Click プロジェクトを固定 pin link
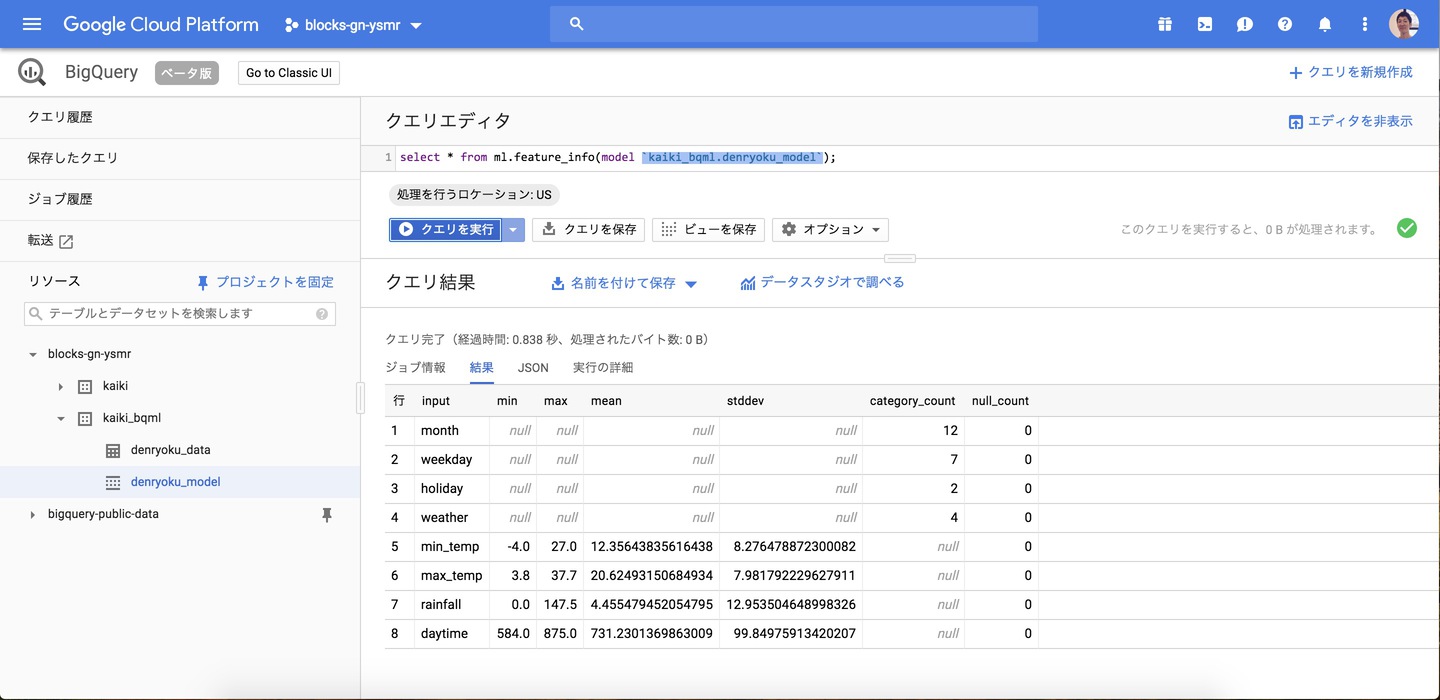Viewport: 1440px width, 700px height. pyautogui.click(x=265, y=282)
